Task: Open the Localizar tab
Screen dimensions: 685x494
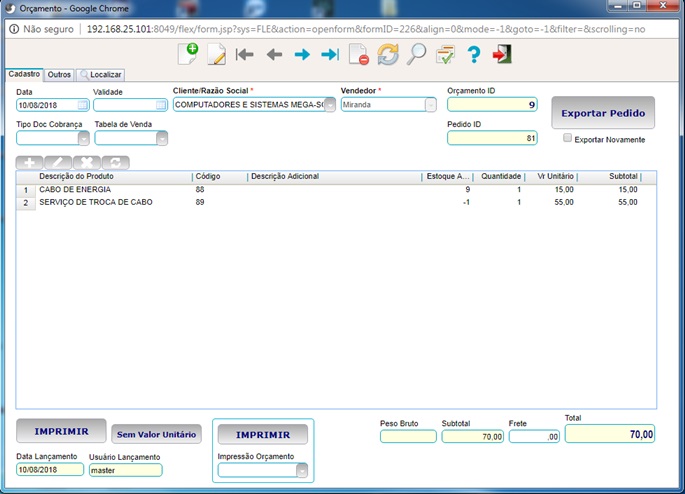Action: coord(101,75)
